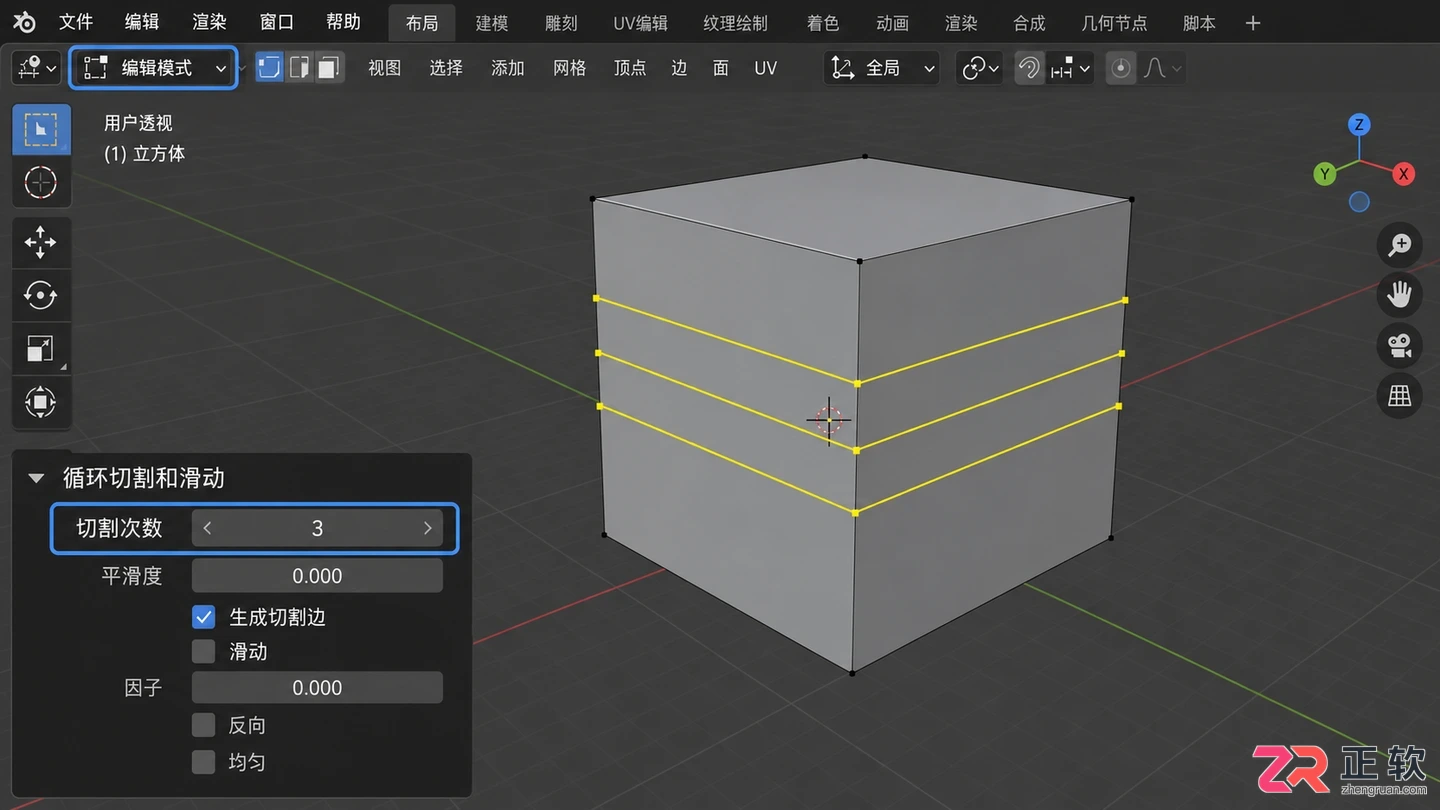Switch to the 建模 workspace tab
The width and height of the screenshot is (1440, 810).
(491, 23)
